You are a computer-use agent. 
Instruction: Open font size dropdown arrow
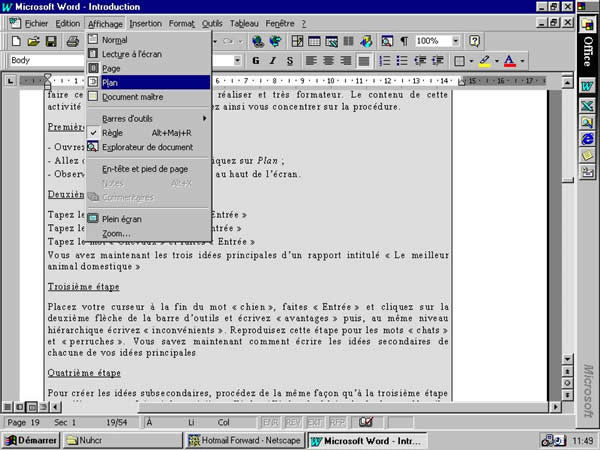coord(237,60)
